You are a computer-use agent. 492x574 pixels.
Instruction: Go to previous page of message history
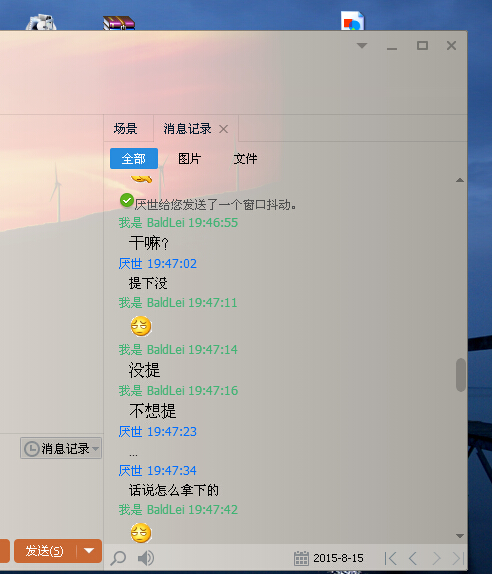413,559
